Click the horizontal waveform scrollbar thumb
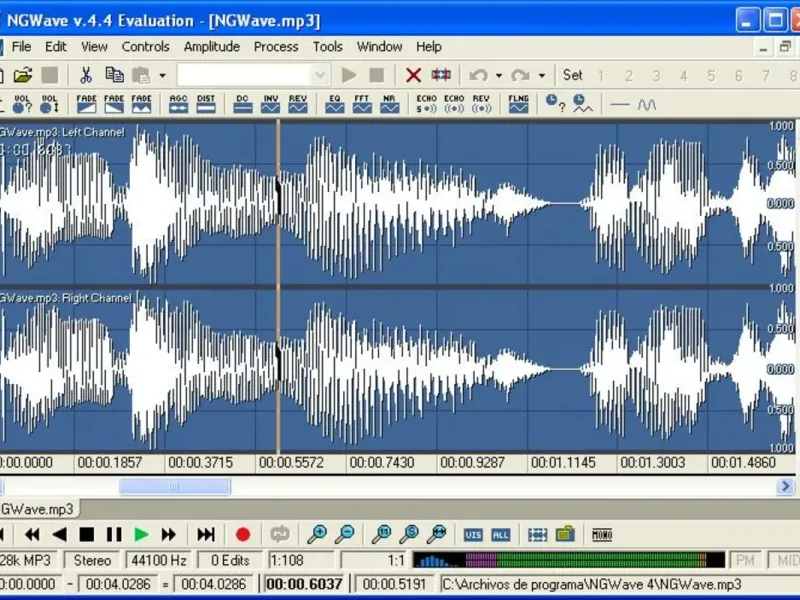This screenshot has width=800, height=600. [x=174, y=486]
